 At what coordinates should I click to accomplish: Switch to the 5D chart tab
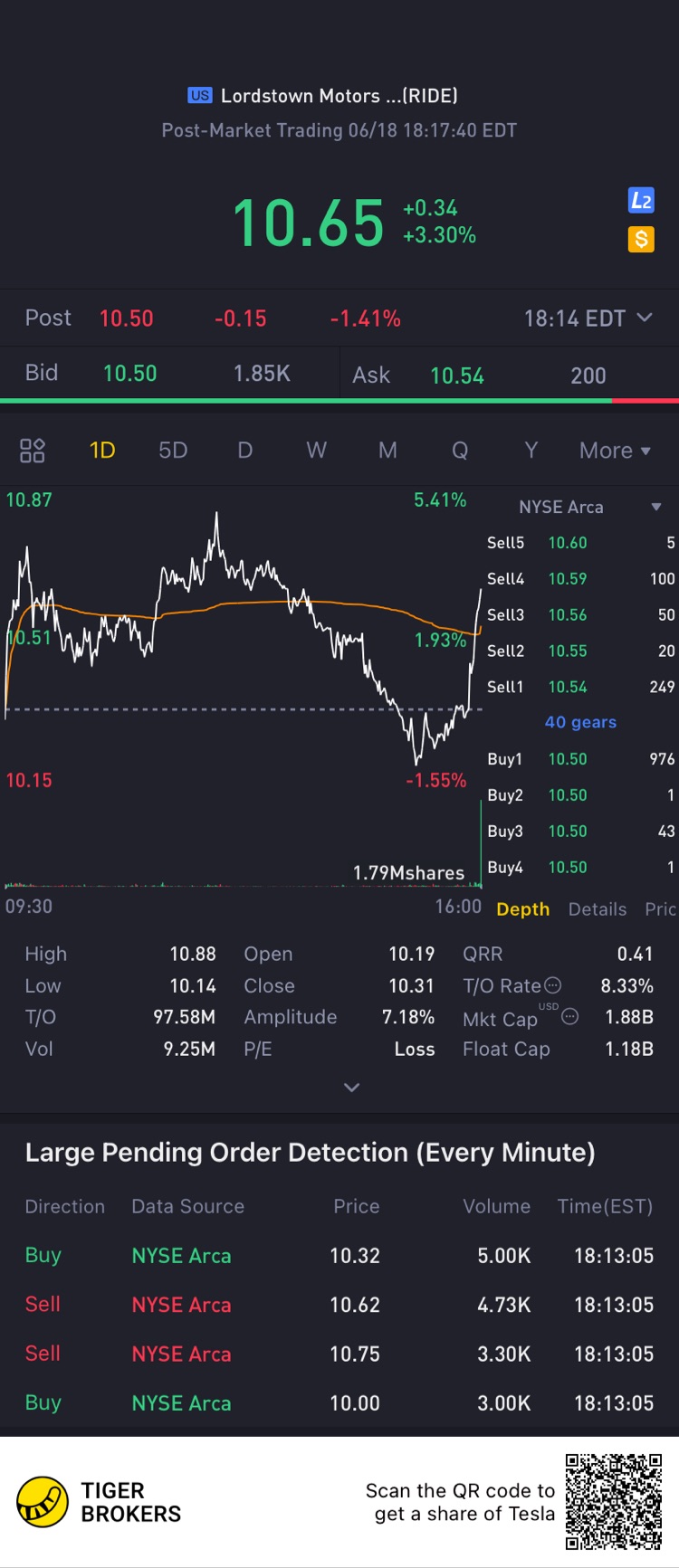(x=173, y=451)
